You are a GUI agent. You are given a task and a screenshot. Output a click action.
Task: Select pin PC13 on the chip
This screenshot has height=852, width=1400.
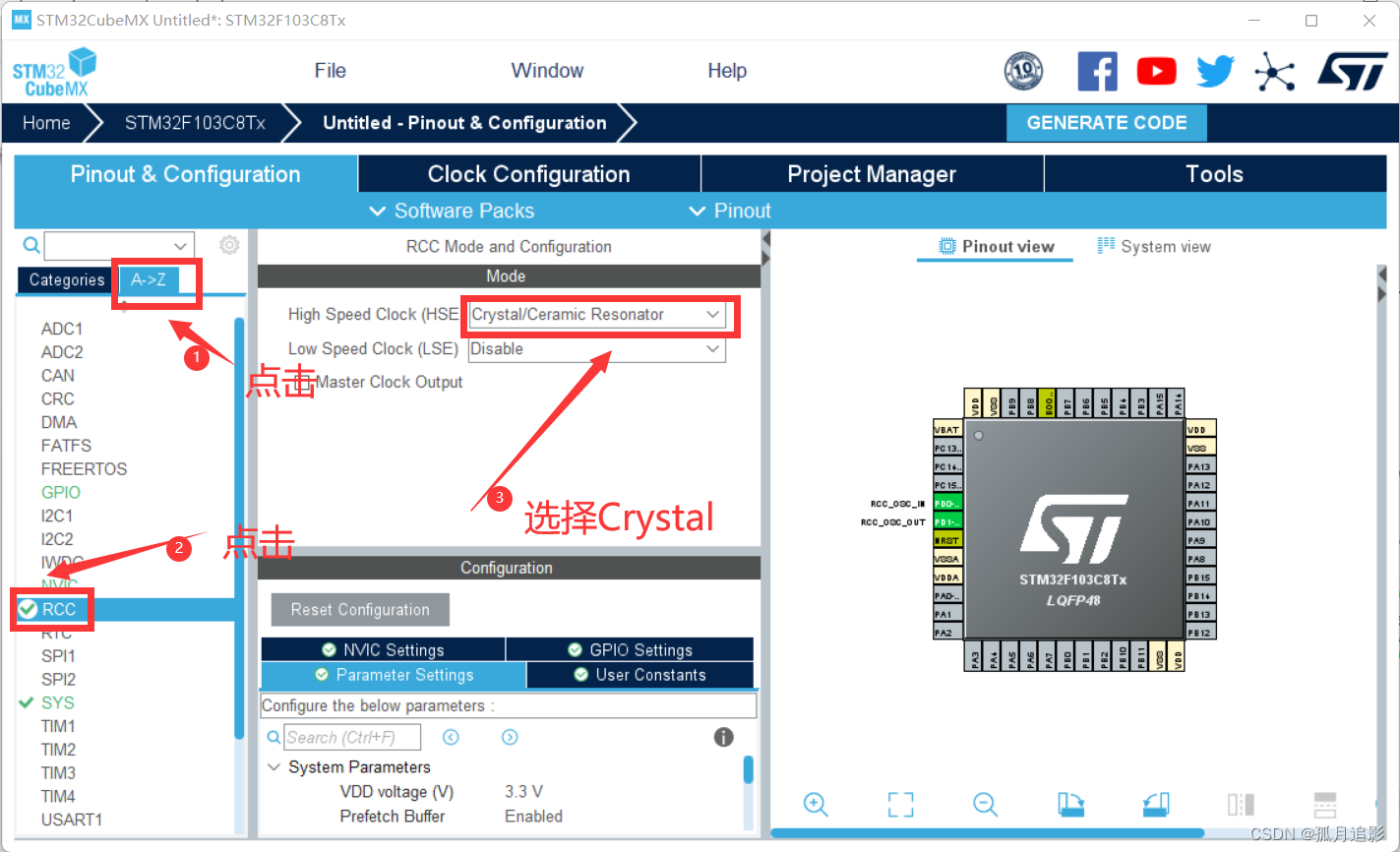[947, 448]
